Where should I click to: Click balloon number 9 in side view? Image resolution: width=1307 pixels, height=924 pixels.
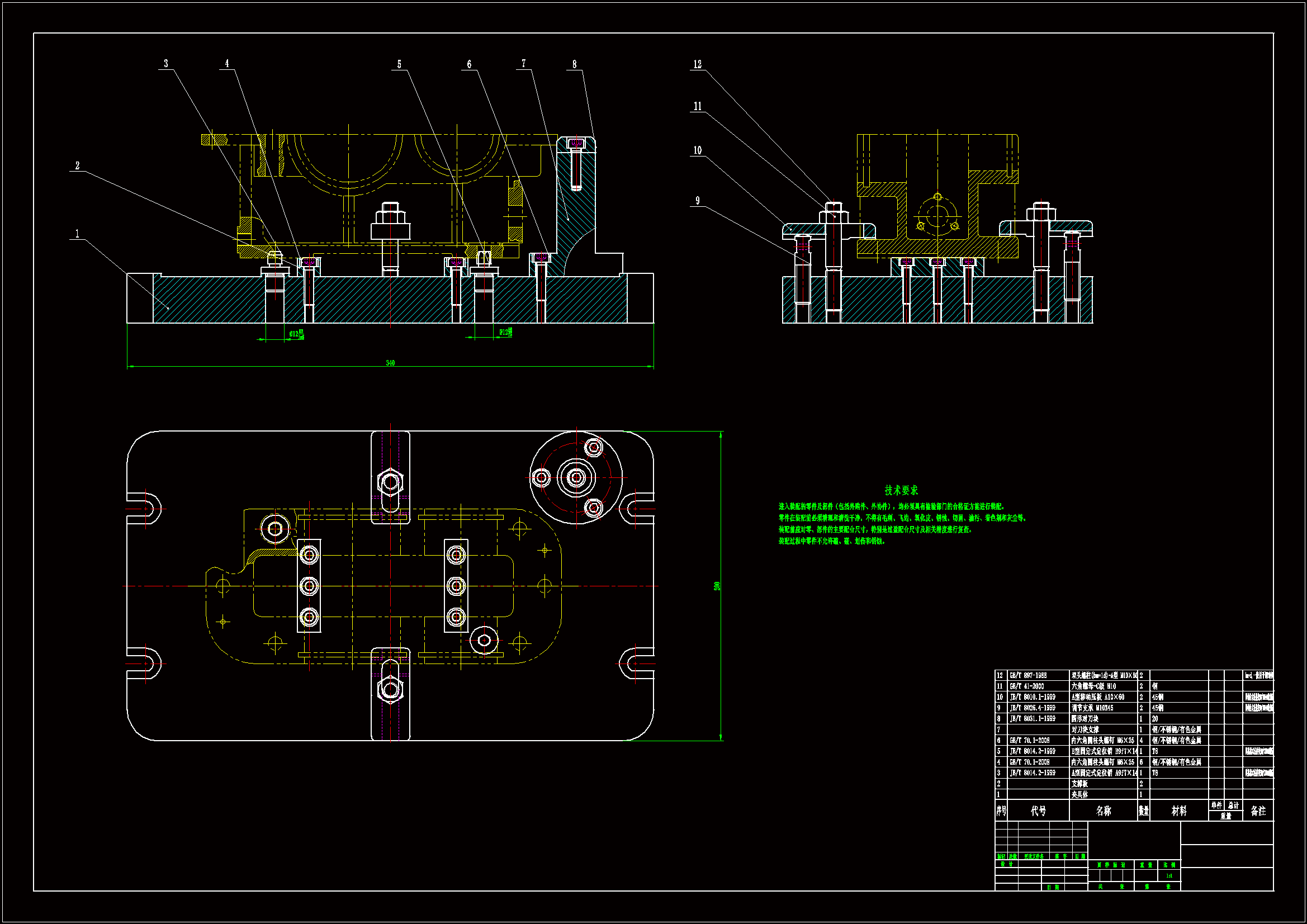coord(697,201)
